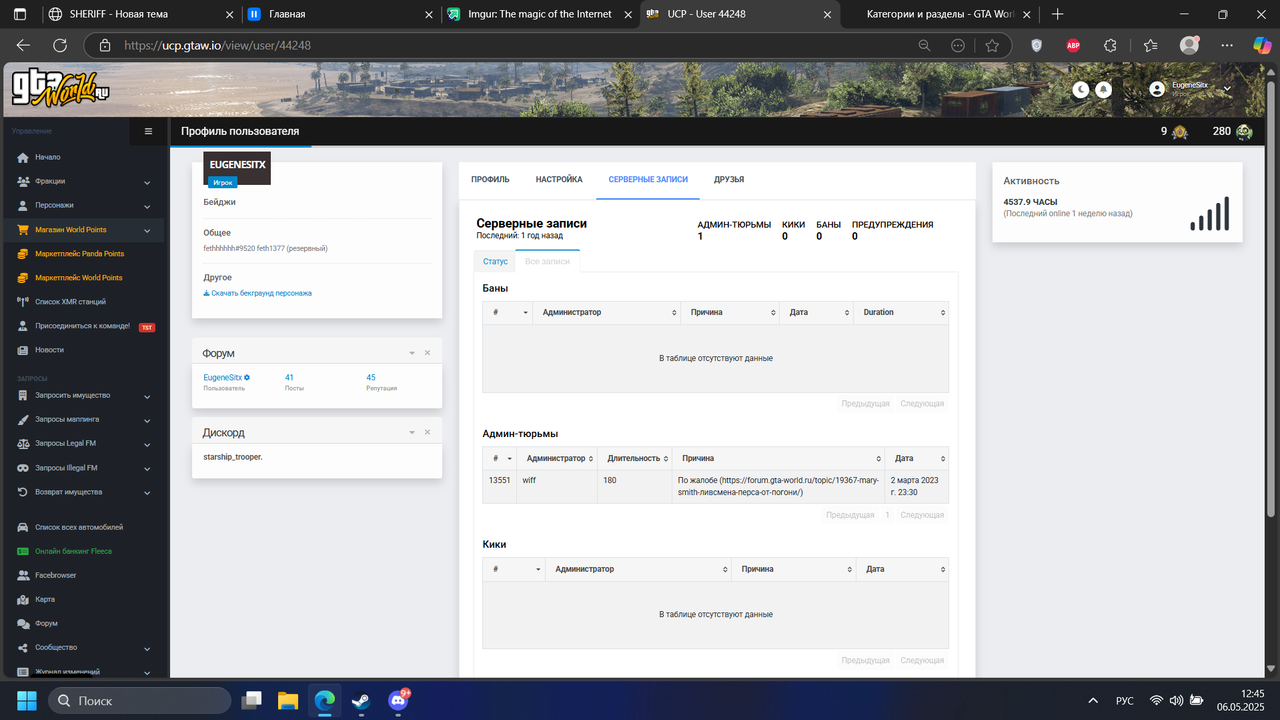Close the Форум panel
The height and width of the screenshot is (720, 1280).
coord(427,353)
